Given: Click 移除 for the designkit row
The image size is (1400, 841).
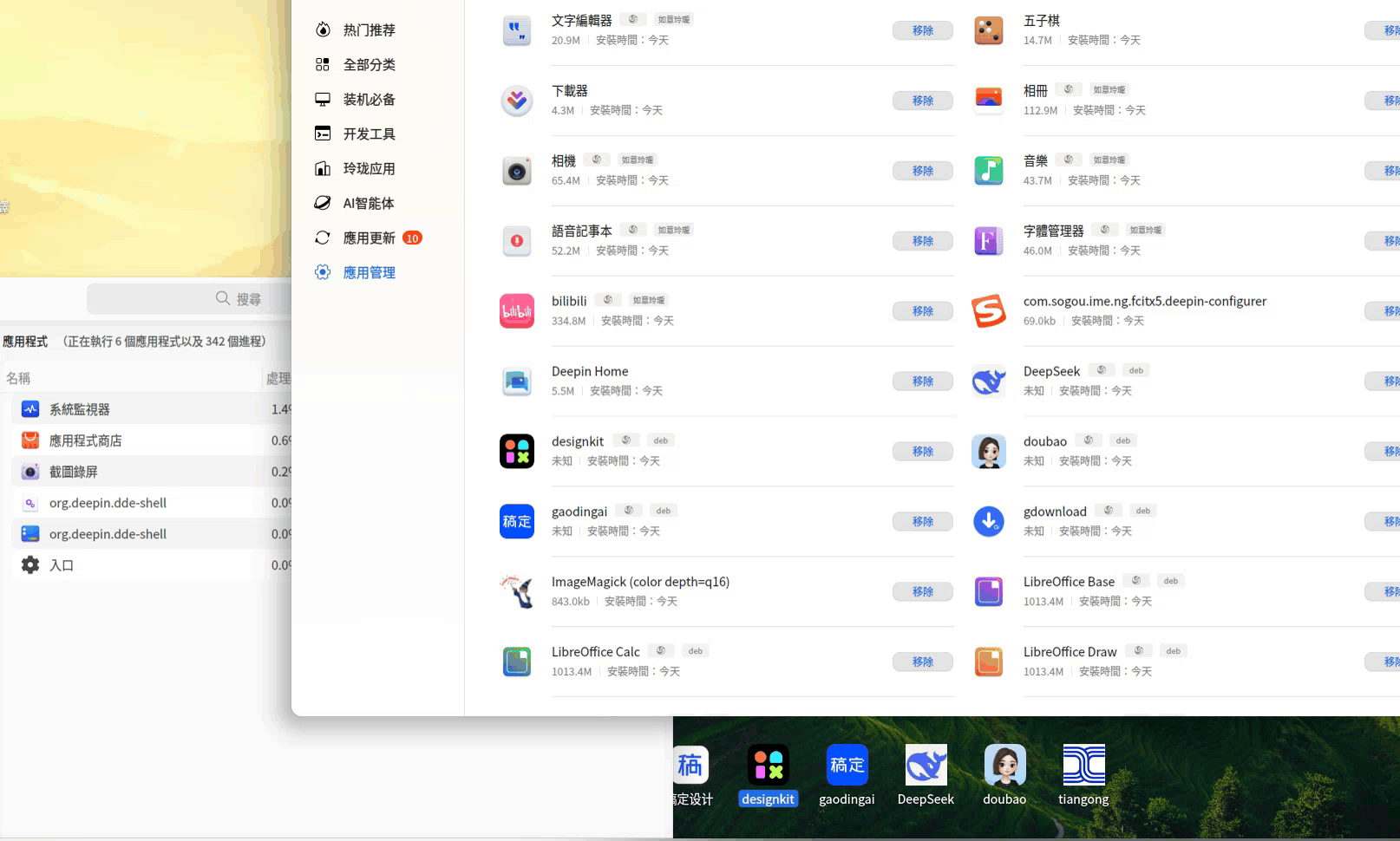Looking at the screenshot, I should click(923, 452).
